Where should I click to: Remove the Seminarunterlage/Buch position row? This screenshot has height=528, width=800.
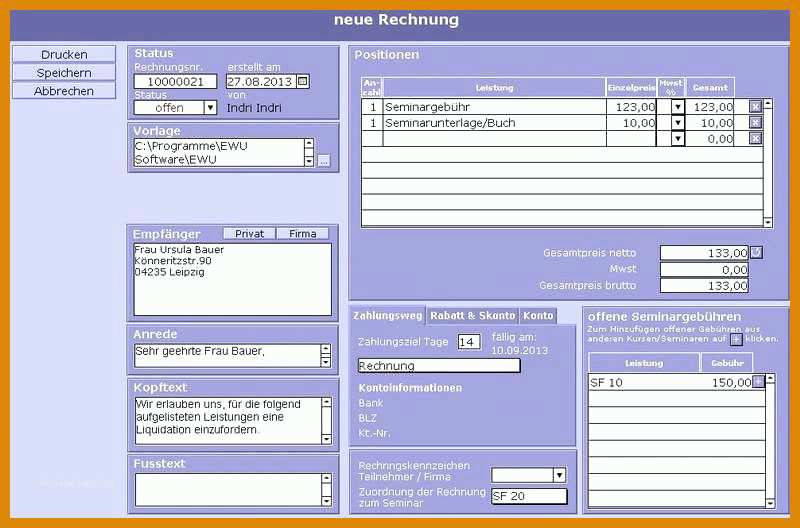point(755,122)
